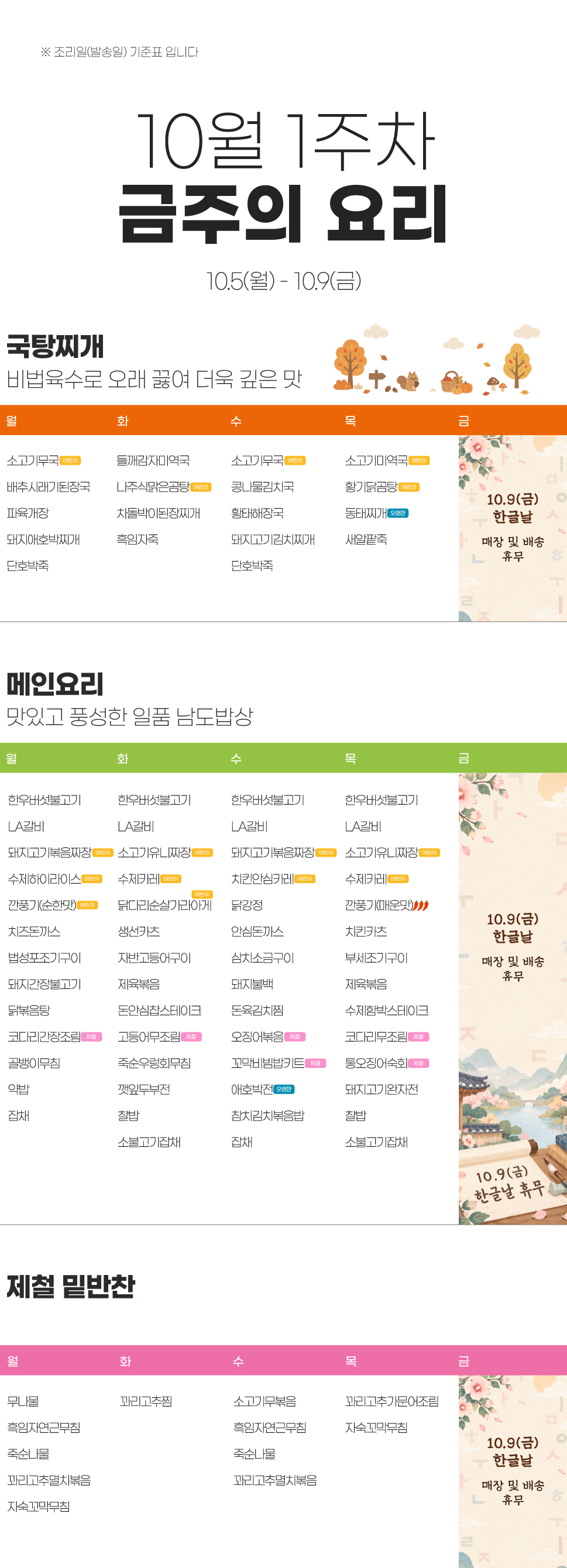Choose 배추시래기된장국 from Monday's soups
Image resolution: width=567 pixels, height=1568 pixels.
click(x=49, y=487)
